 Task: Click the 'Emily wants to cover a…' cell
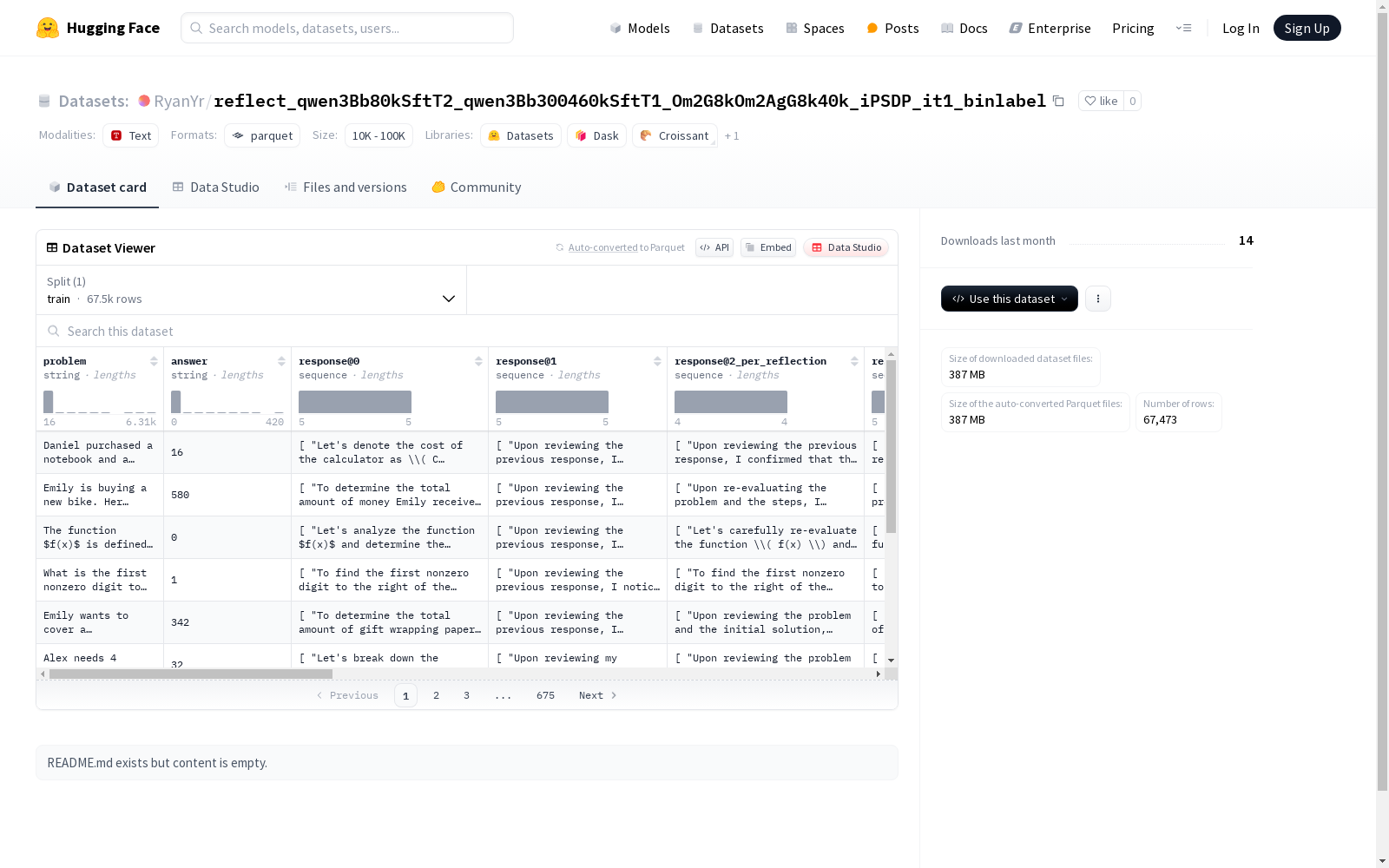coord(100,622)
